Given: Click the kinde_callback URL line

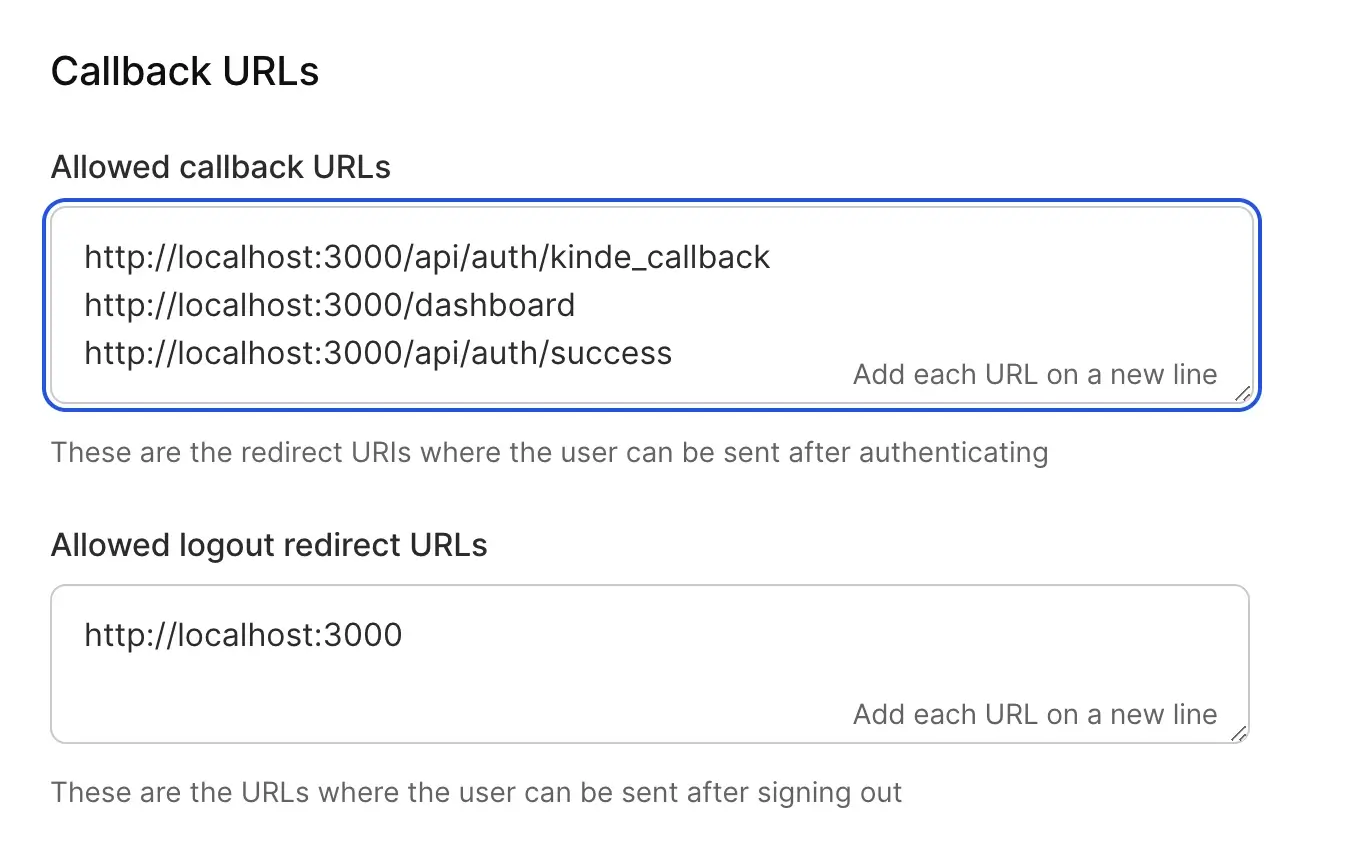Looking at the screenshot, I should pyautogui.click(x=427, y=257).
